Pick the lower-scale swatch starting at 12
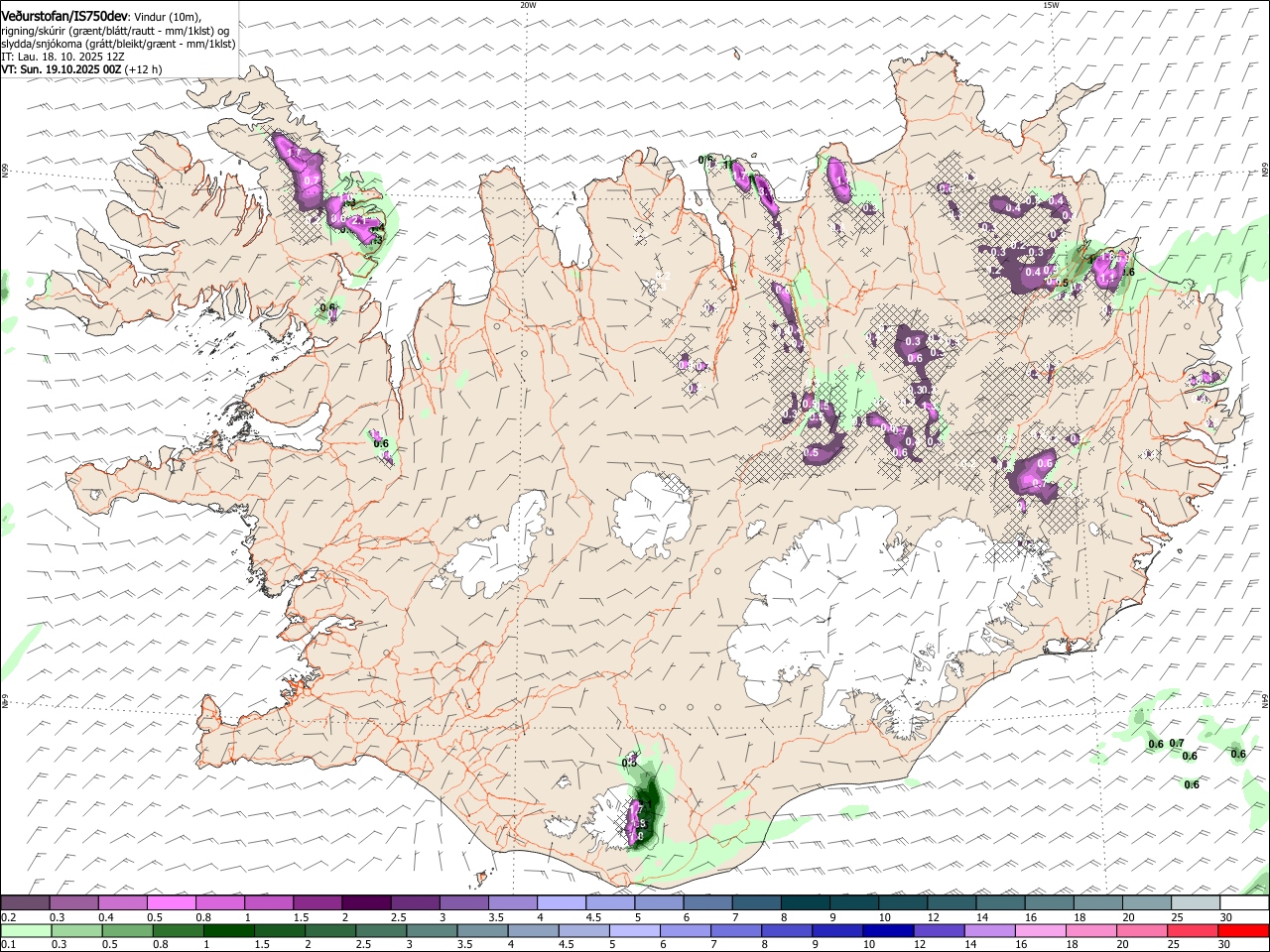 (x=940, y=930)
